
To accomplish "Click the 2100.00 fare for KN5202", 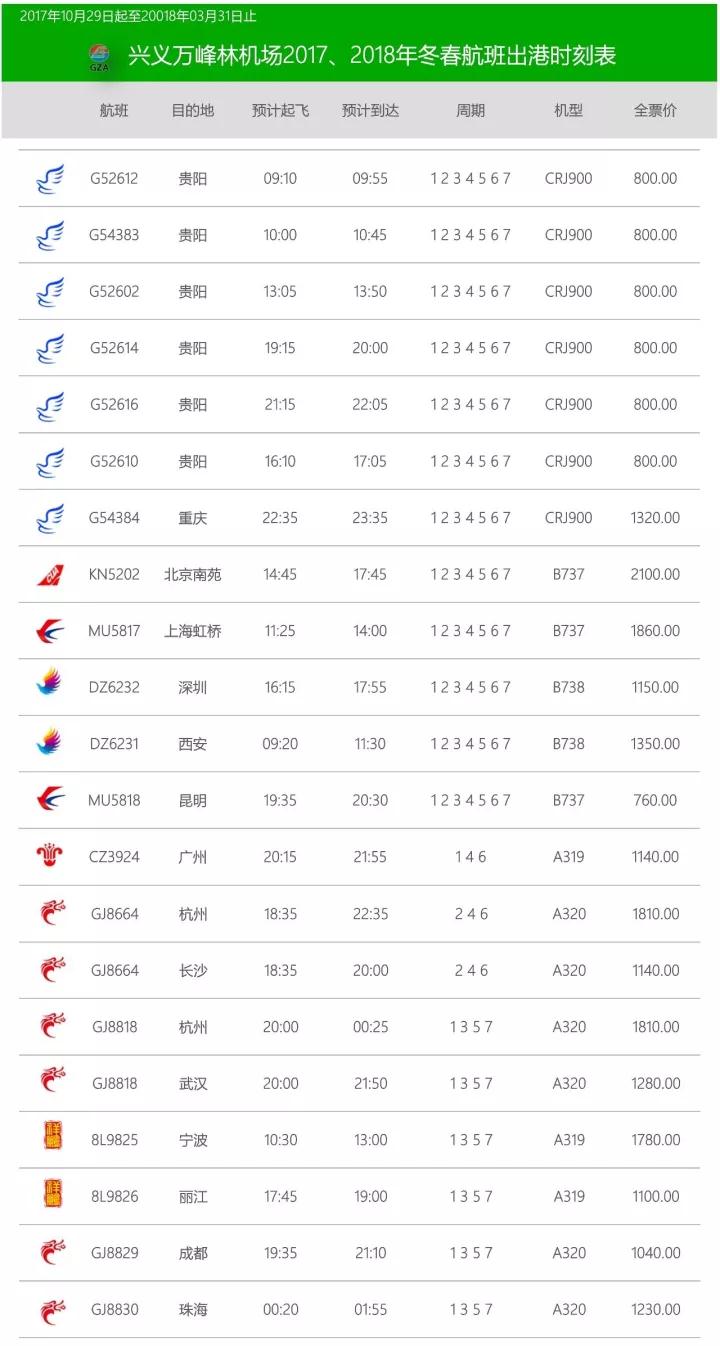I will point(655,575).
